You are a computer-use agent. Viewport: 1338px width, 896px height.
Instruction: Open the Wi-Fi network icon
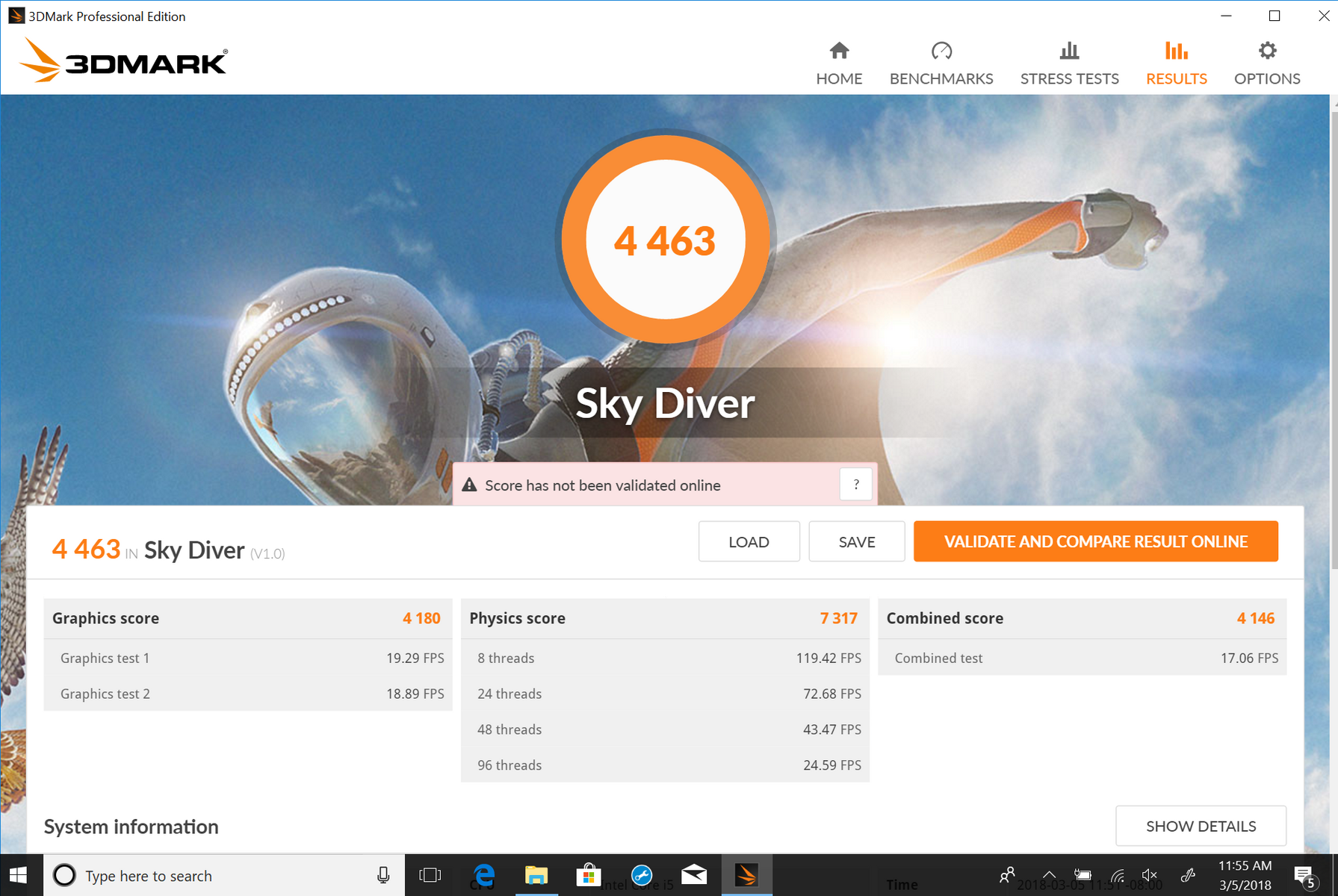click(1118, 874)
